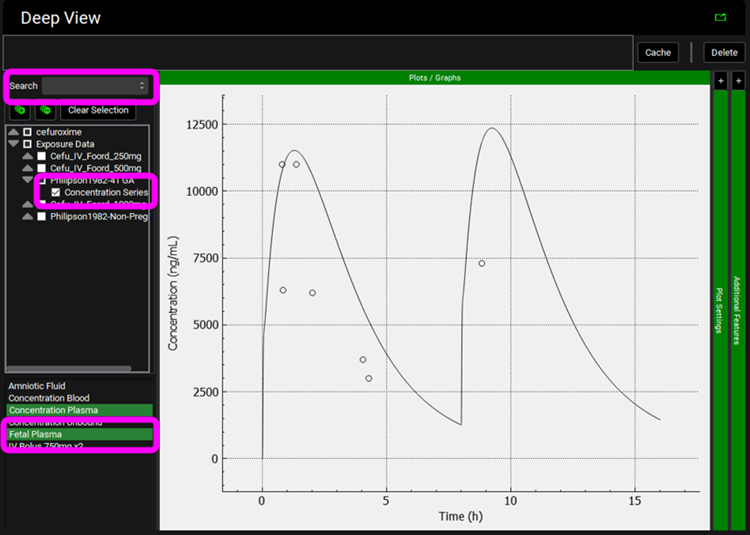The height and width of the screenshot is (535, 750).
Task: Collapse the Exposure Data tree node
Action: pos(13,144)
